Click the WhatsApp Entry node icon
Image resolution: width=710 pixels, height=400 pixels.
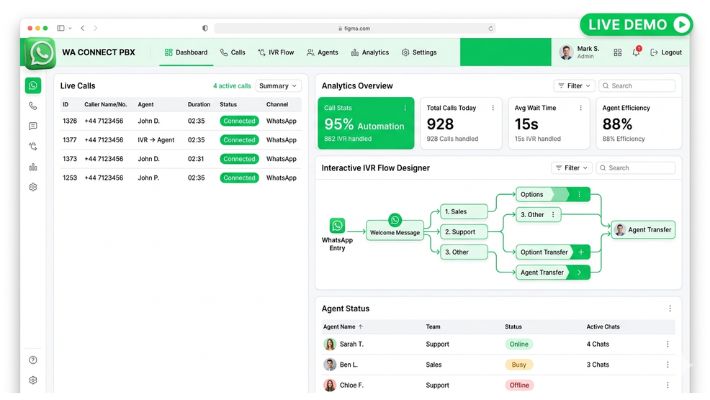tap(337, 226)
